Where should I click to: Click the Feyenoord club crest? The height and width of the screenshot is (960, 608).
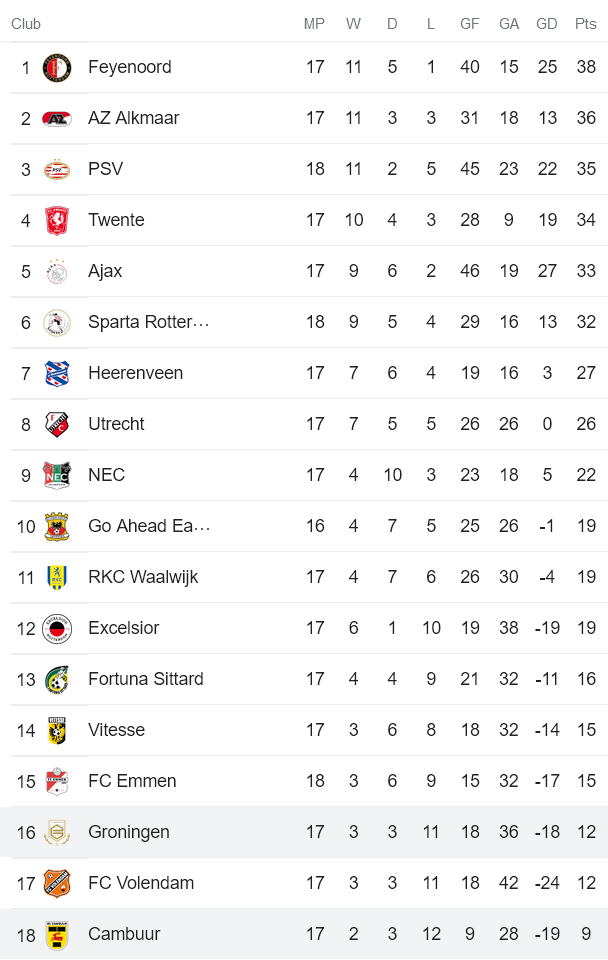point(57,67)
